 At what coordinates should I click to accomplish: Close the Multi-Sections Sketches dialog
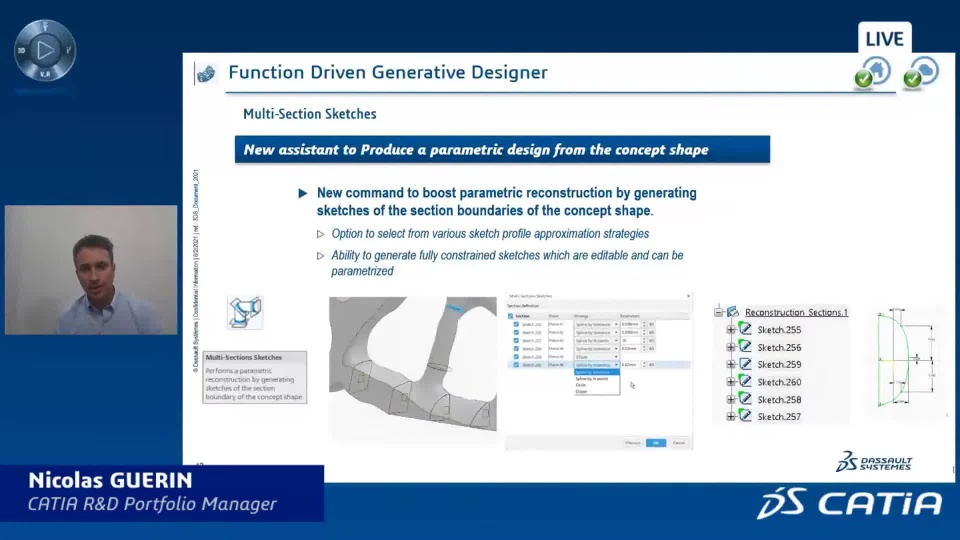click(x=689, y=296)
